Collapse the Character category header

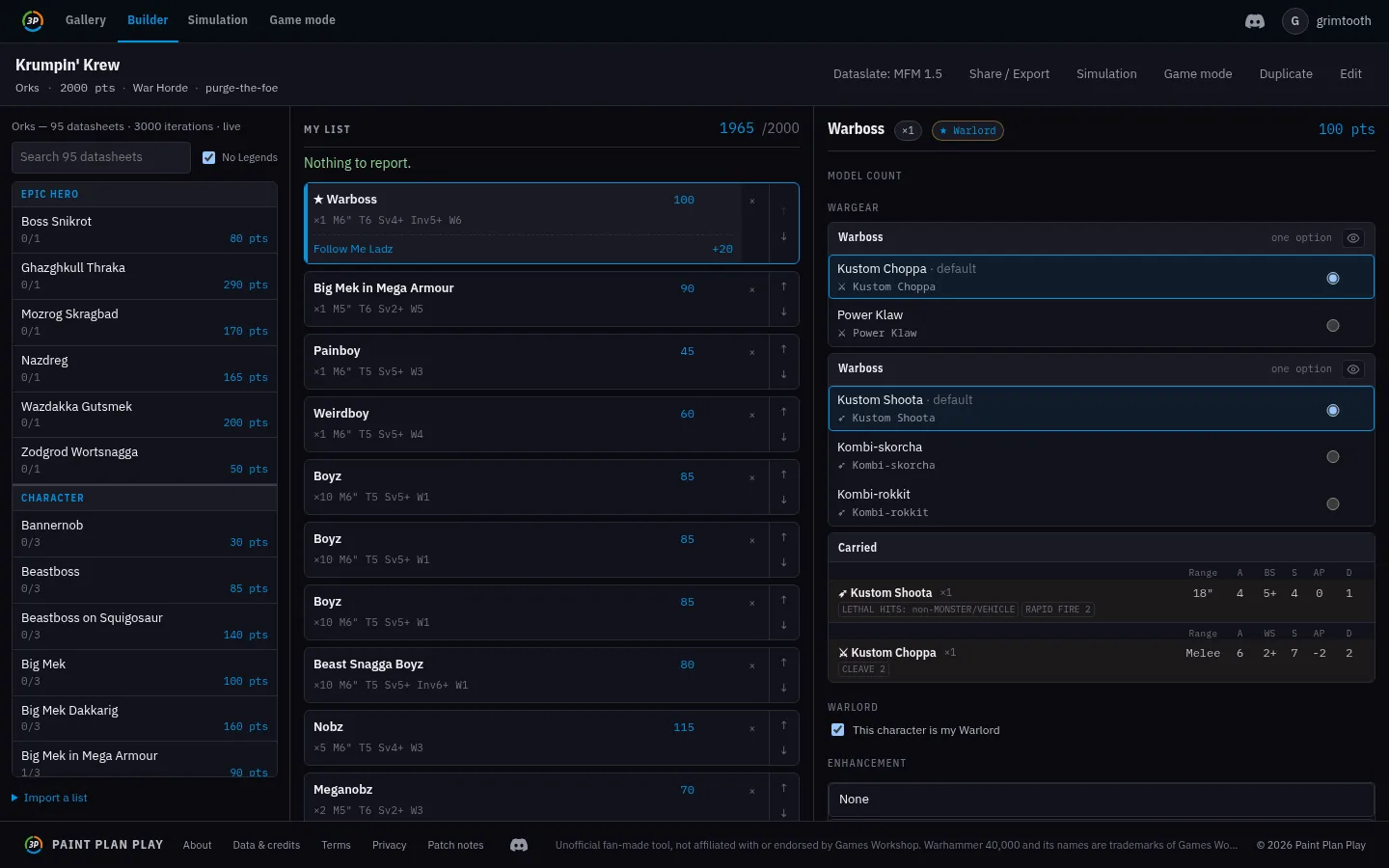[x=145, y=498]
